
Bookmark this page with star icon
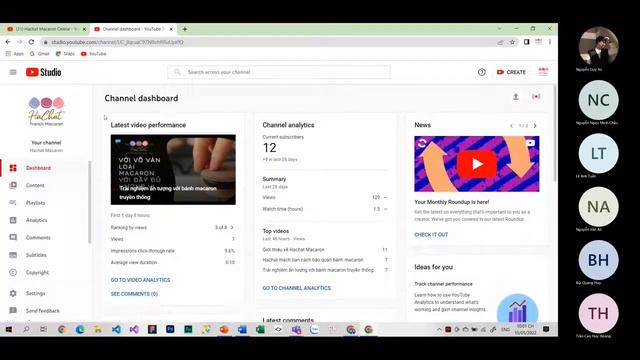click(512, 42)
